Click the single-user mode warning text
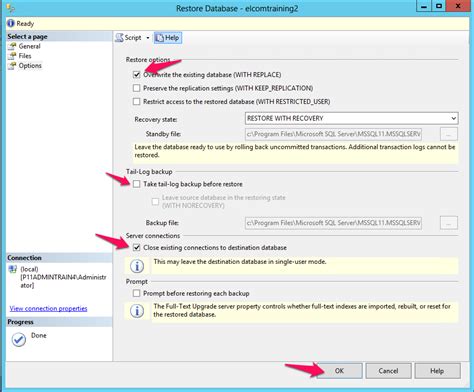 [240, 262]
